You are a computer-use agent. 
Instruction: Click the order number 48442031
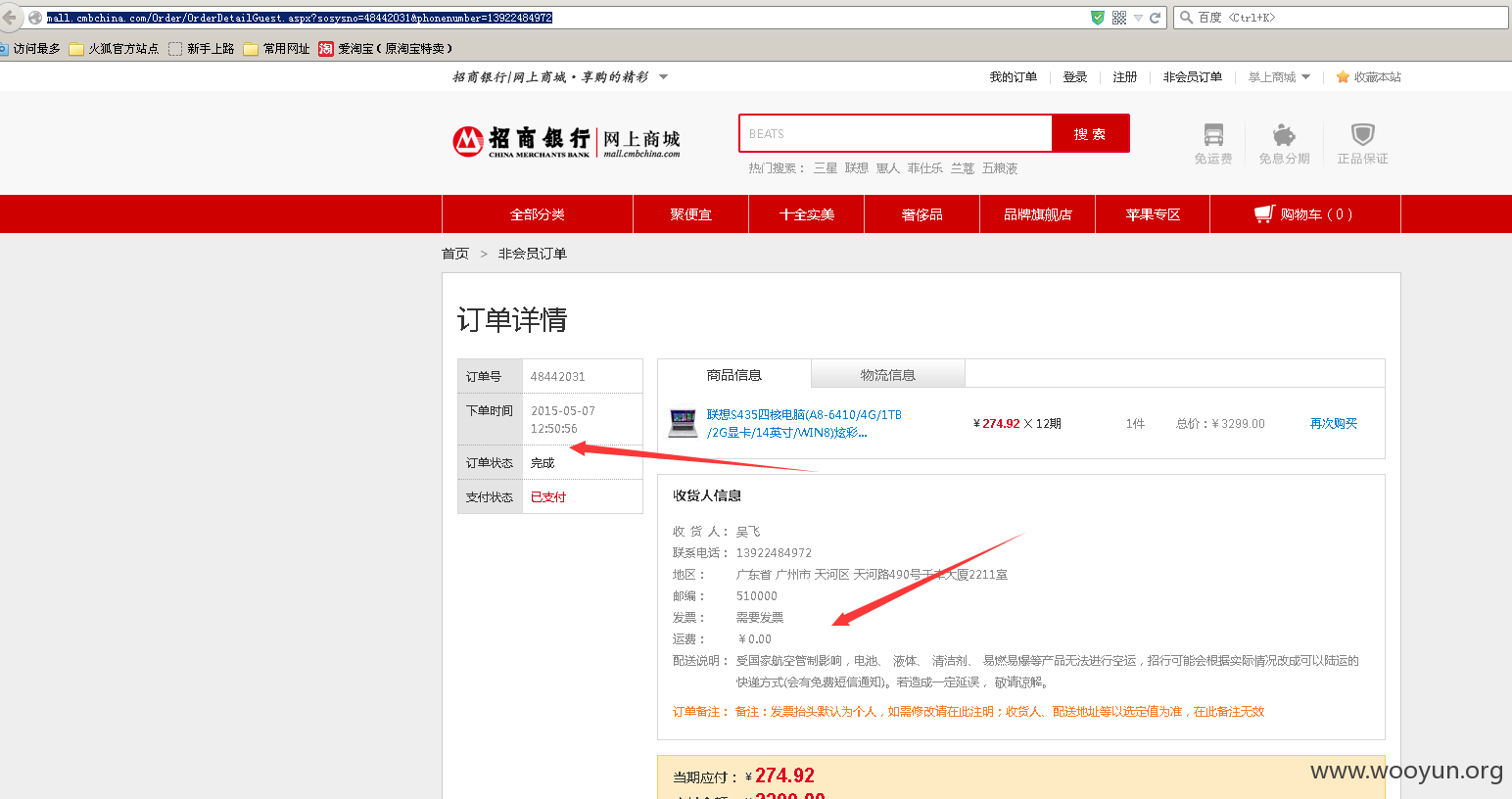tap(558, 377)
